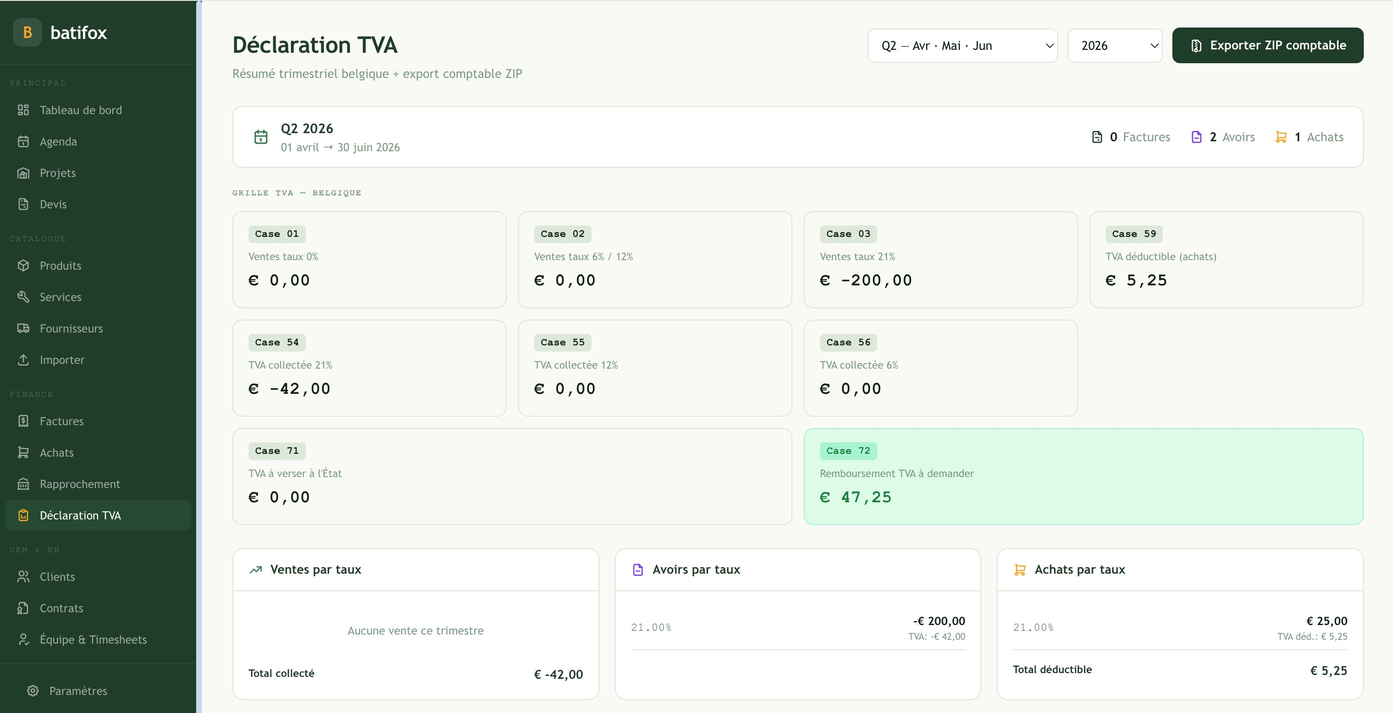Click the Projets building icon
Image resolution: width=1393 pixels, height=713 pixels.
[x=23, y=173]
